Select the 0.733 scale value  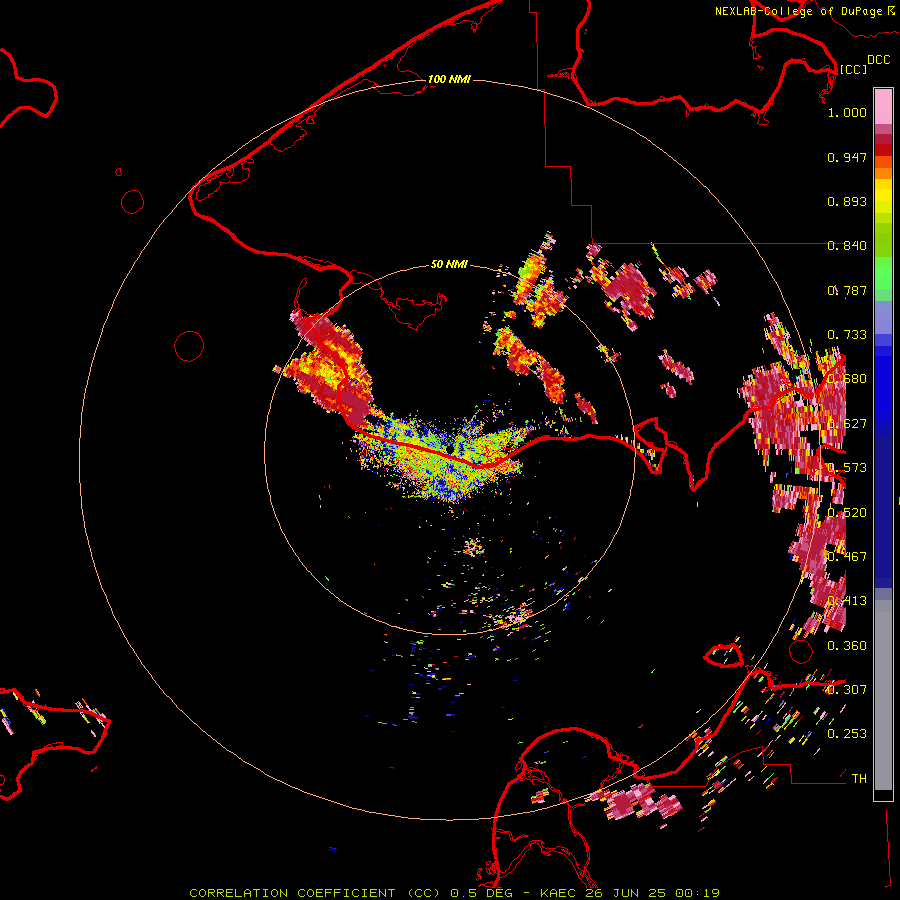pyautogui.click(x=847, y=335)
